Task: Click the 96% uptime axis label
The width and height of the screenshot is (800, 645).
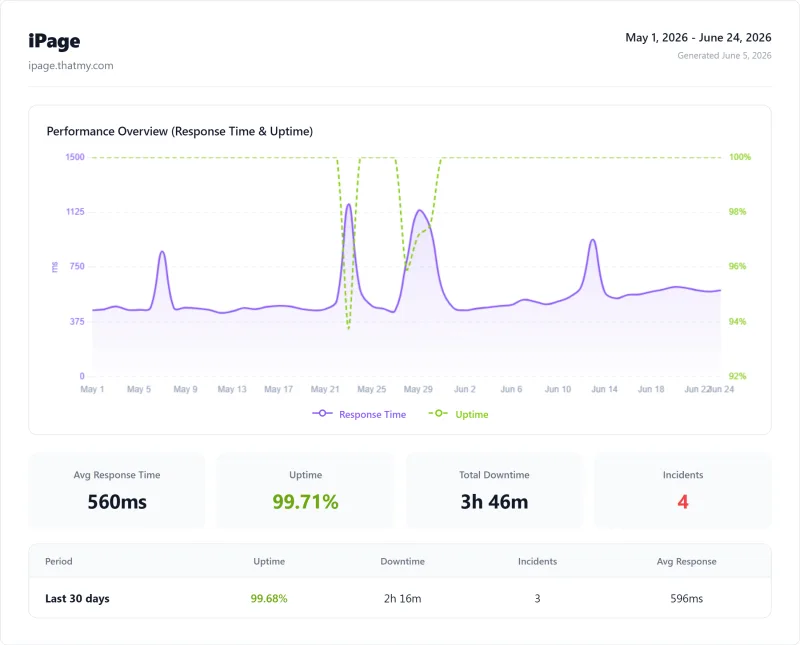Action: [x=737, y=266]
